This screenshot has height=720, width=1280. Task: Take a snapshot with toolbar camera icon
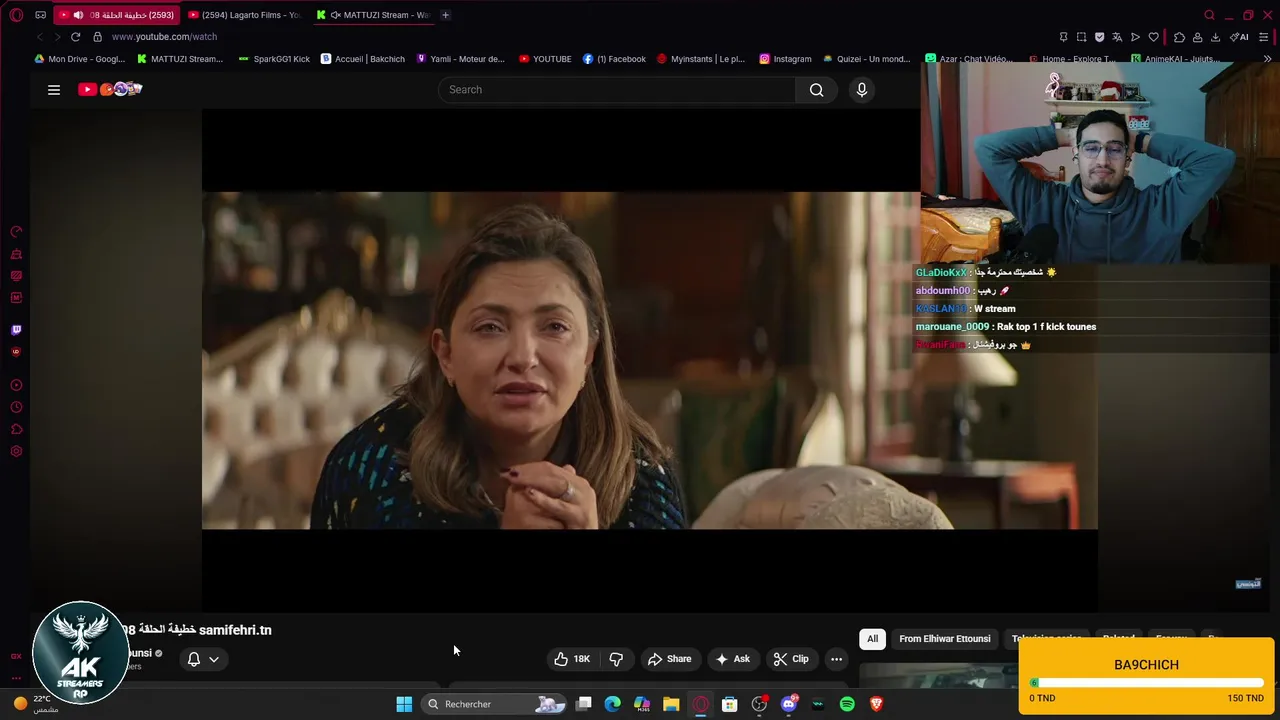click(1081, 37)
